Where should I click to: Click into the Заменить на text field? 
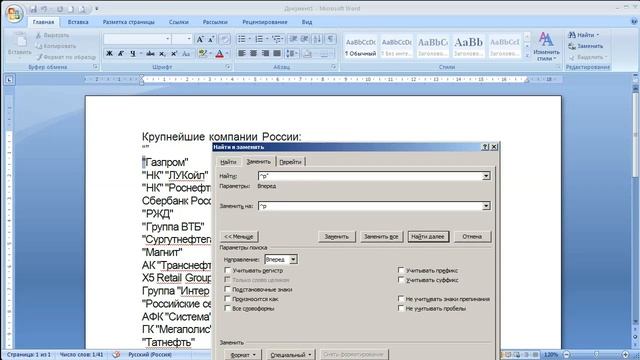[x=370, y=206]
